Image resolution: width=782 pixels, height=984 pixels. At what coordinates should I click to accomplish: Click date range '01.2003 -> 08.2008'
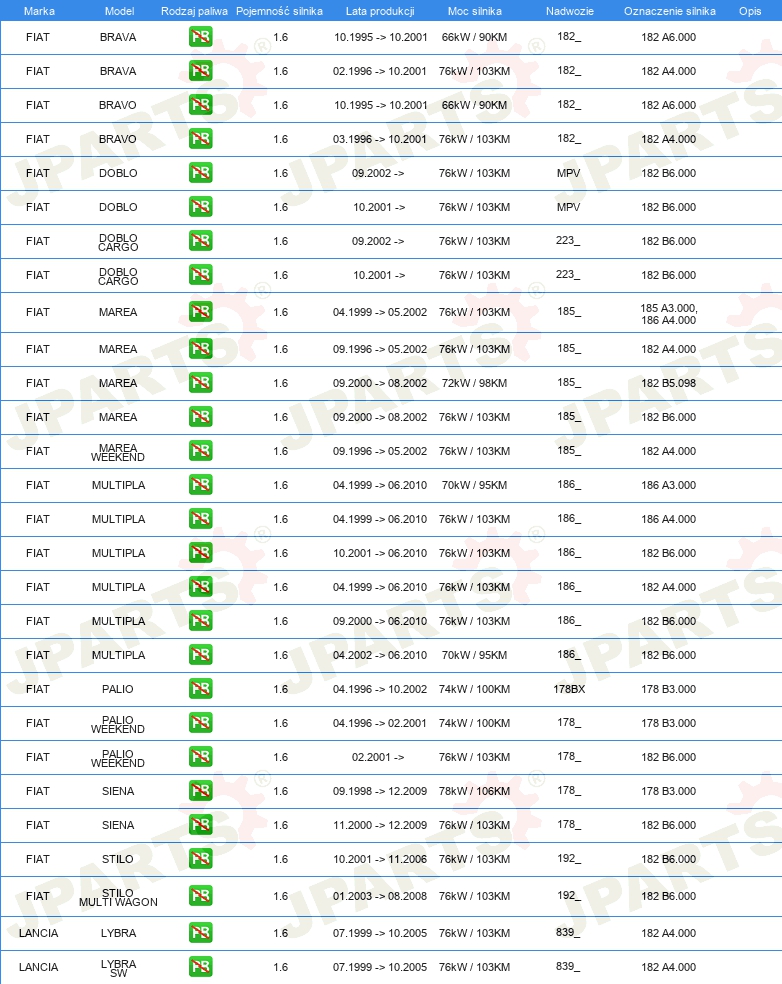click(380, 896)
